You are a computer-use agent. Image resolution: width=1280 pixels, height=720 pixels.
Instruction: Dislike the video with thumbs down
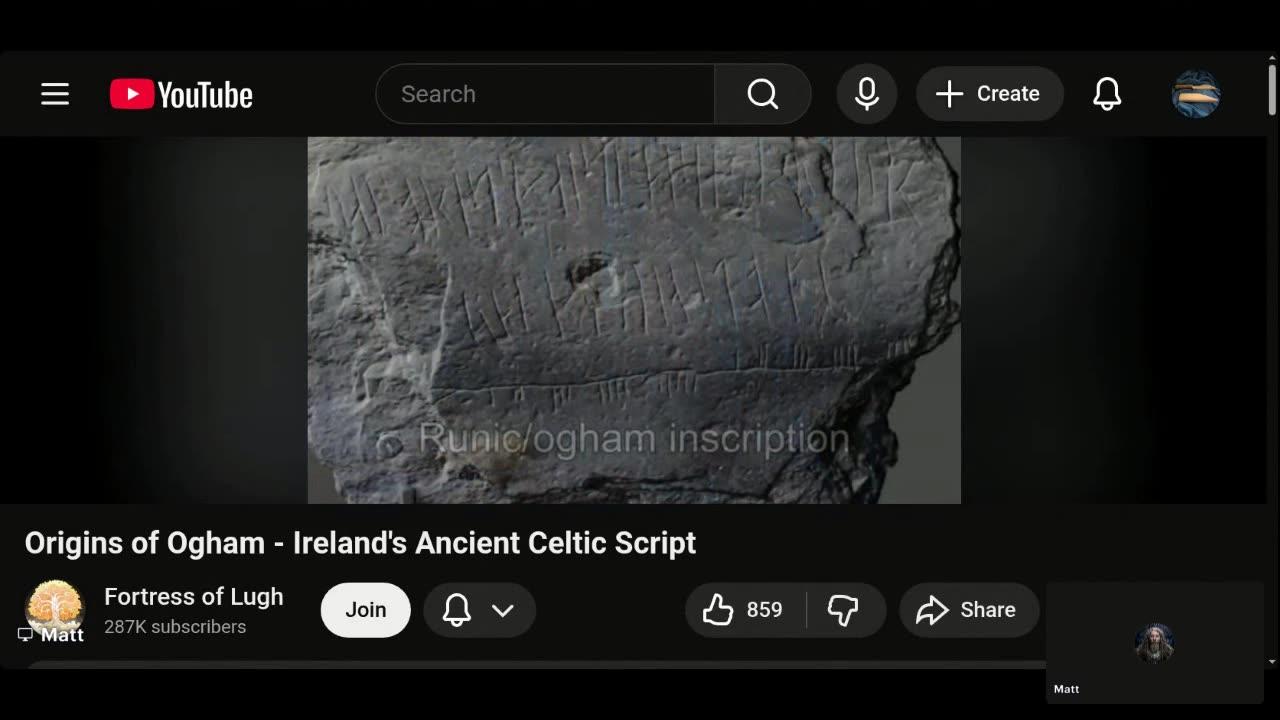coord(844,610)
